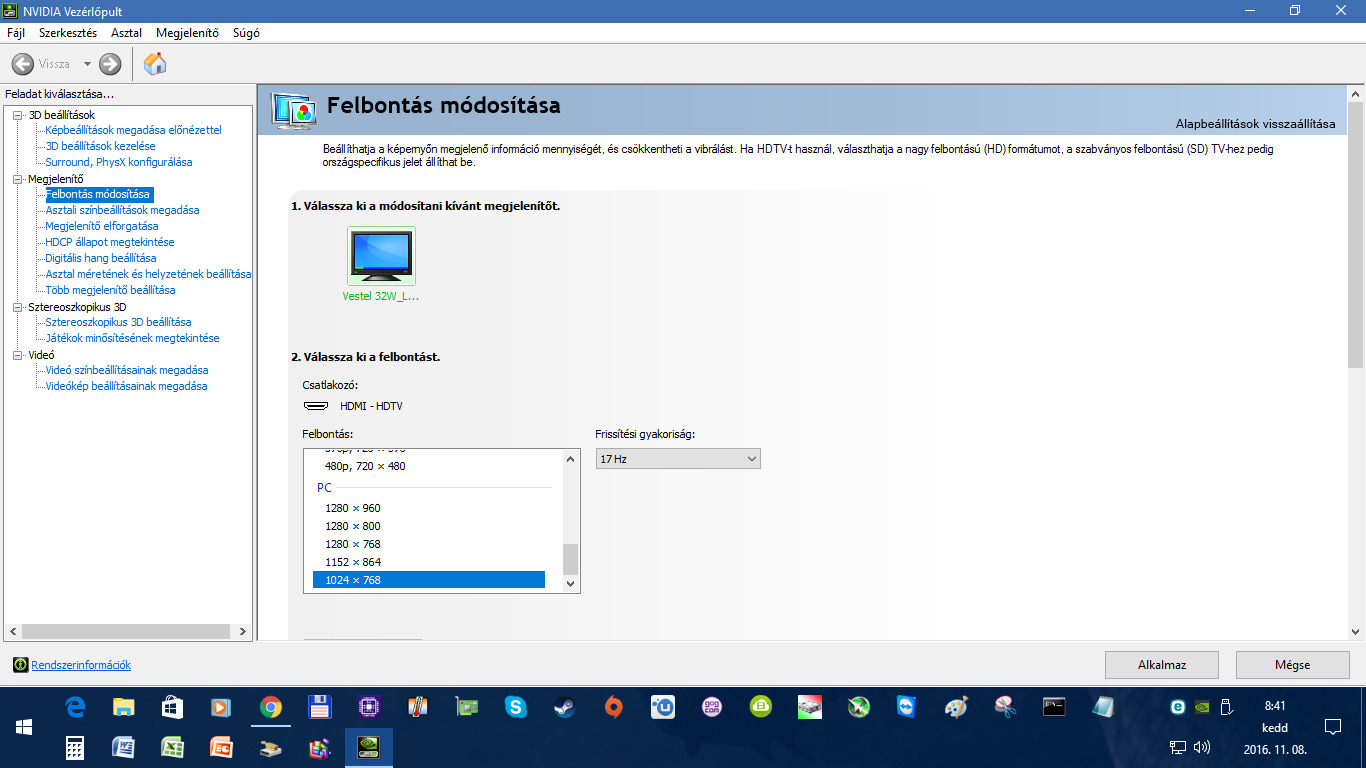Select resolution 1280 × 960

(x=353, y=508)
